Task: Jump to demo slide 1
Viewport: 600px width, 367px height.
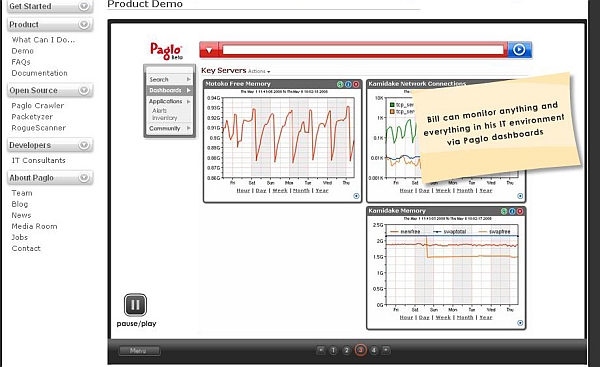Action: pyautogui.click(x=333, y=350)
